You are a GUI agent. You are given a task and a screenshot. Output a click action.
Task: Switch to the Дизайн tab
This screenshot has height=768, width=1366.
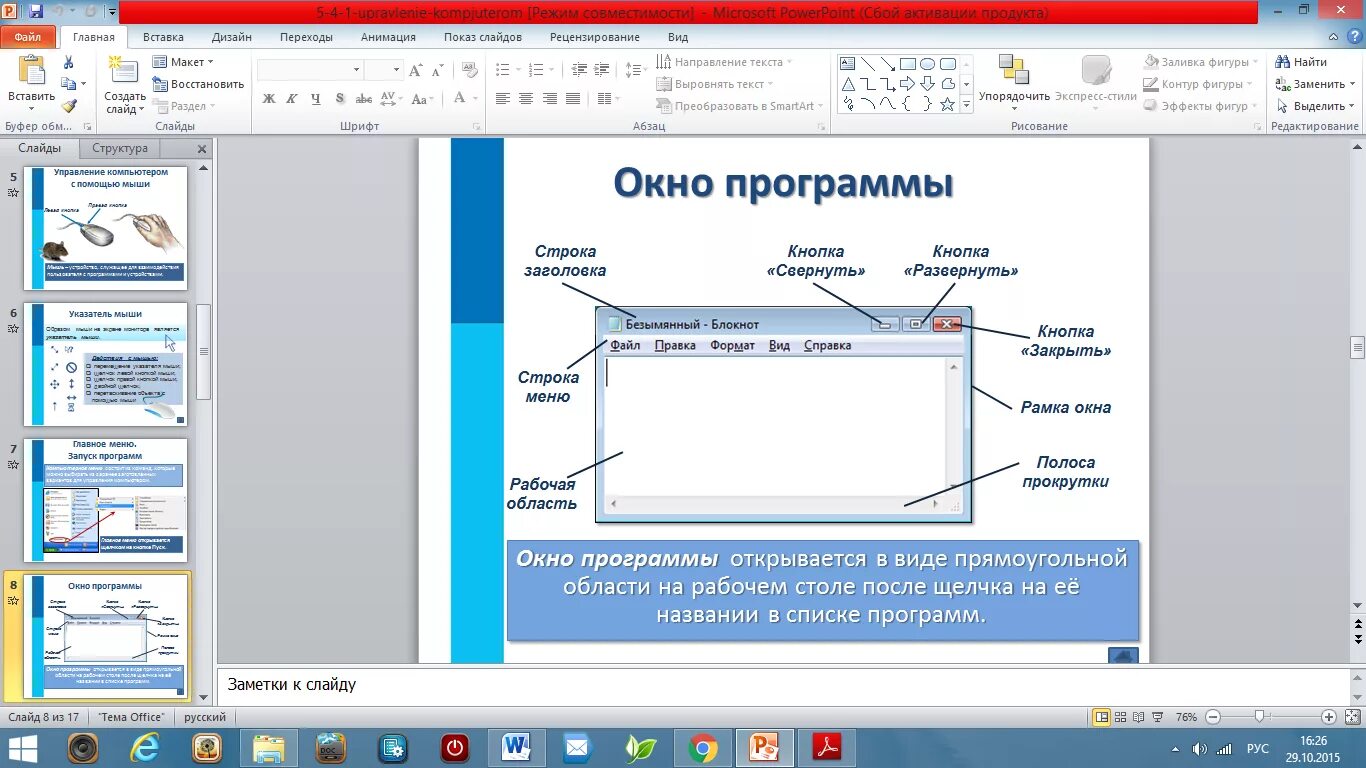[232, 37]
